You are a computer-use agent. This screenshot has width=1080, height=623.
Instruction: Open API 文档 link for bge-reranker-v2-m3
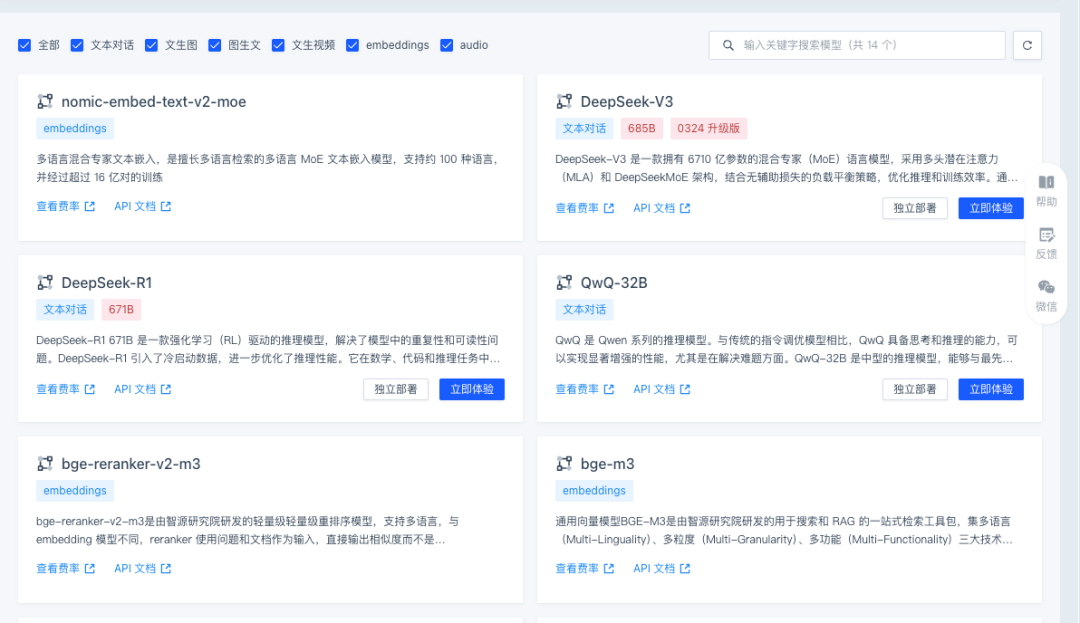pyautogui.click(x=143, y=569)
